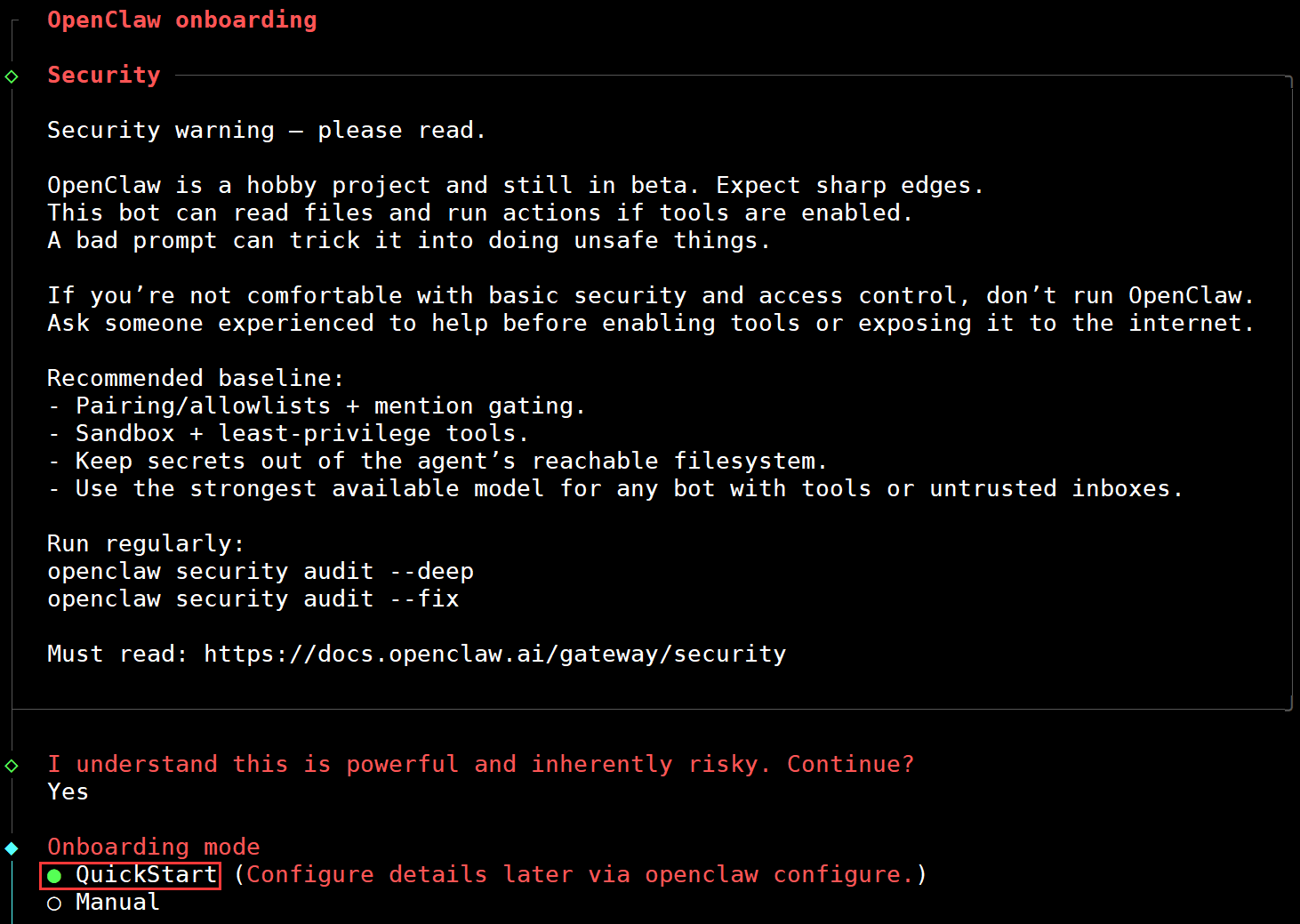1300x924 pixels.
Task: Click the green diamond beside the Continue prompt
Action: tap(12, 766)
